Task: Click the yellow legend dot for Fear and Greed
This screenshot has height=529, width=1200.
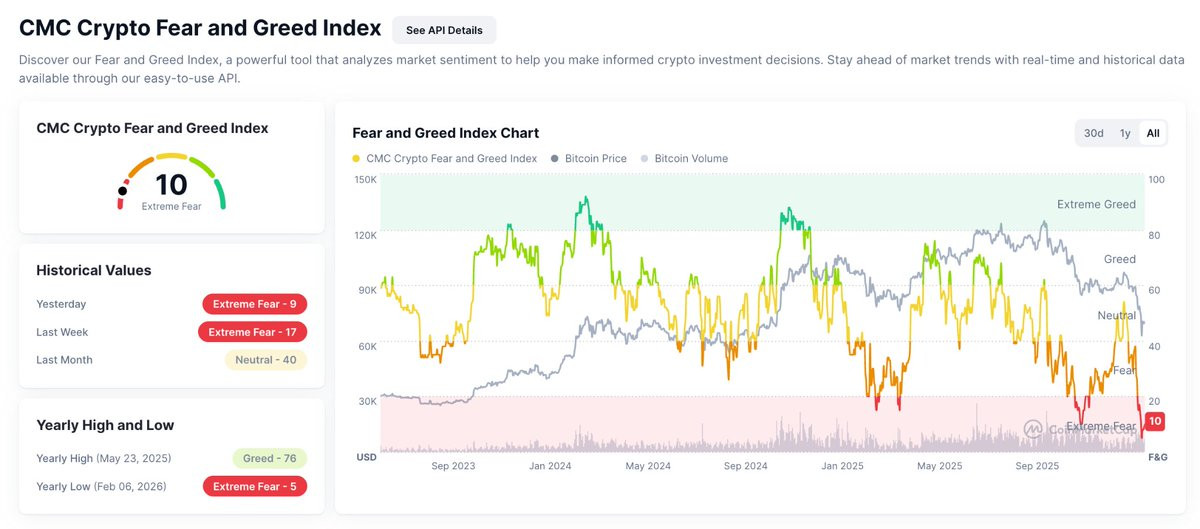Action: [x=357, y=159]
